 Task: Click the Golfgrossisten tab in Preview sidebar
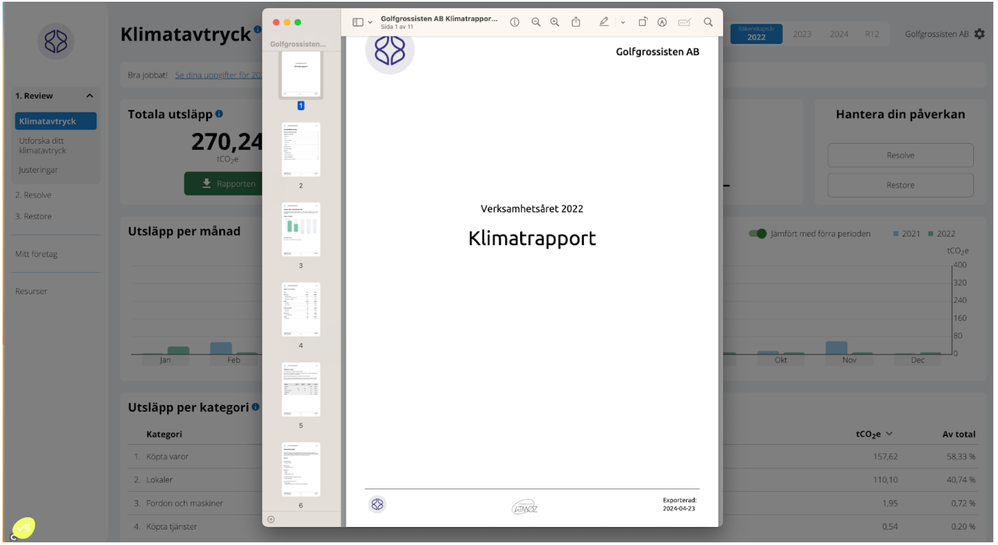click(297, 44)
